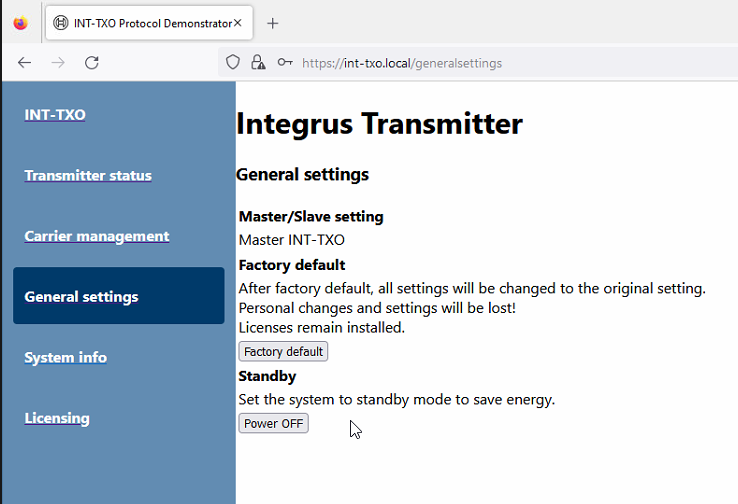Click the 'Standby' section heading
738x504 pixels.
tap(267, 376)
